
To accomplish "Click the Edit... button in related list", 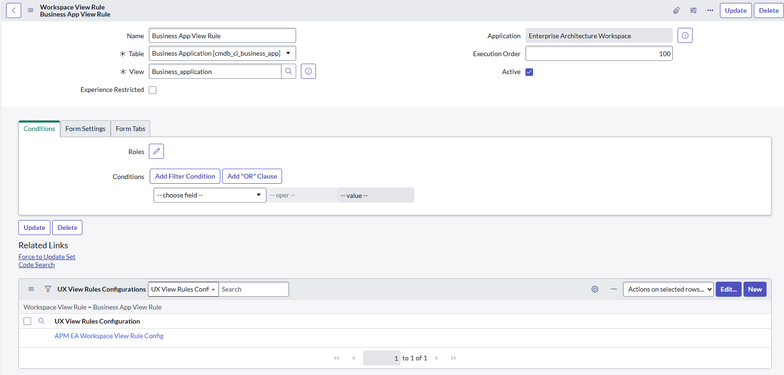I will pyautogui.click(x=728, y=289).
